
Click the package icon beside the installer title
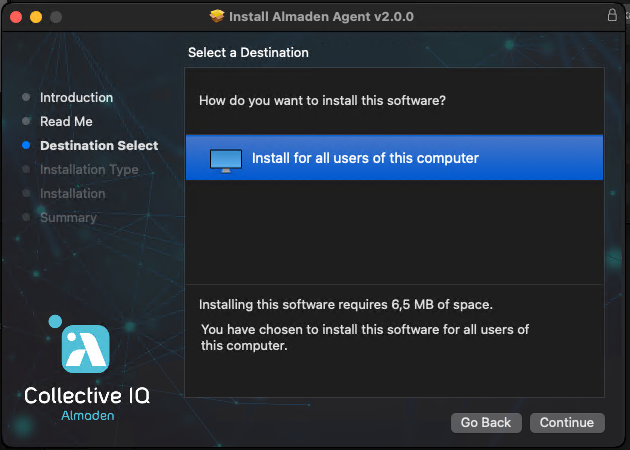pos(217,17)
